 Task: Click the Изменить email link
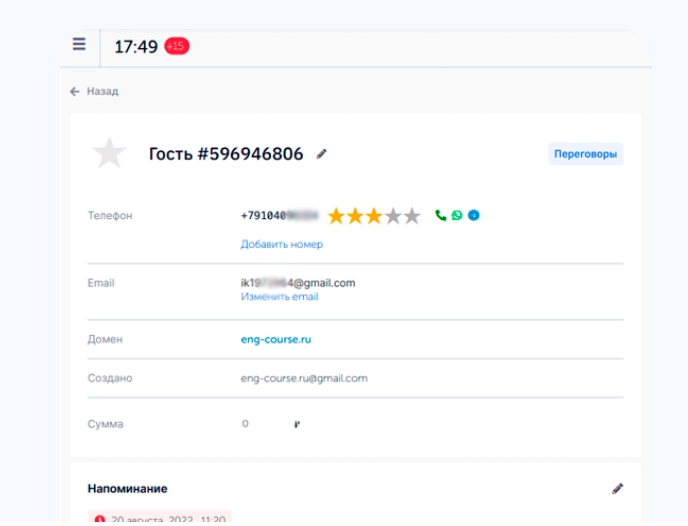pyautogui.click(x=279, y=297)
